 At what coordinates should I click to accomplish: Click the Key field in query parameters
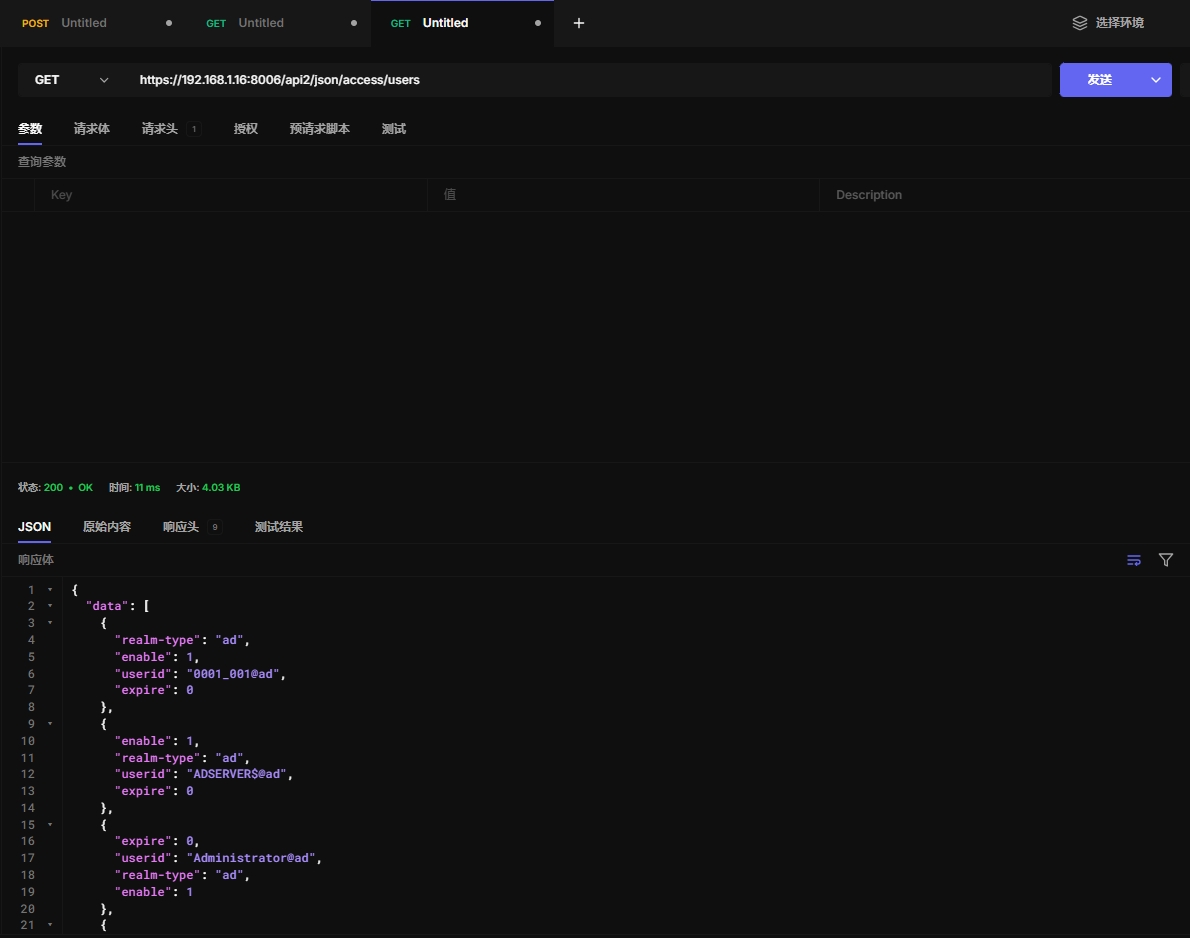coord(230,195)
